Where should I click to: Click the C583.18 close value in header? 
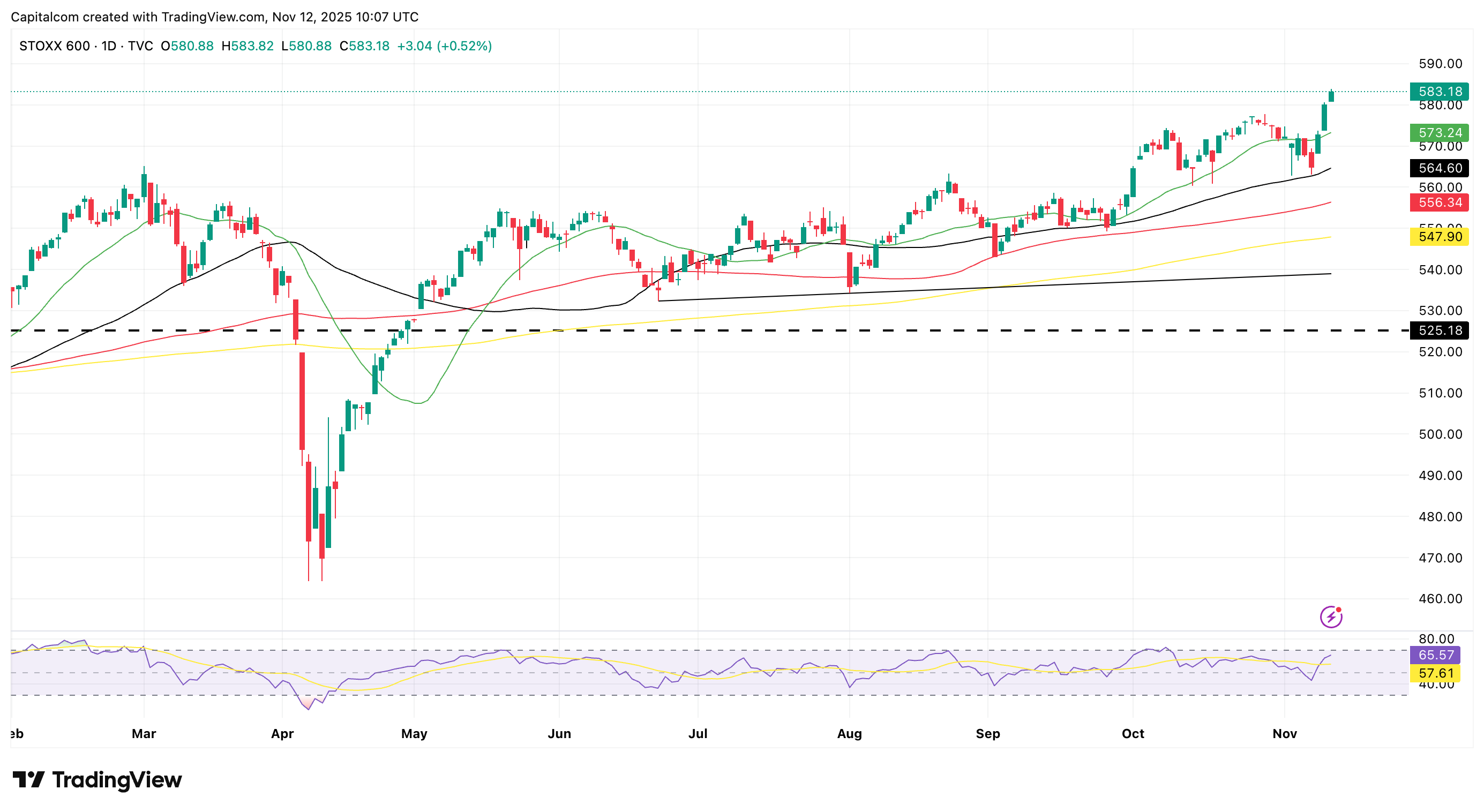click(364, 46)
